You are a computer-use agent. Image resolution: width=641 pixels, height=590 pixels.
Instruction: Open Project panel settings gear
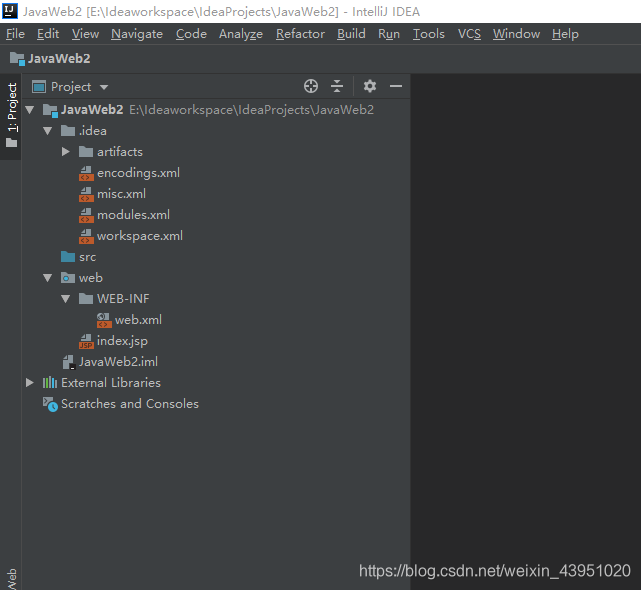click(370, 86)
